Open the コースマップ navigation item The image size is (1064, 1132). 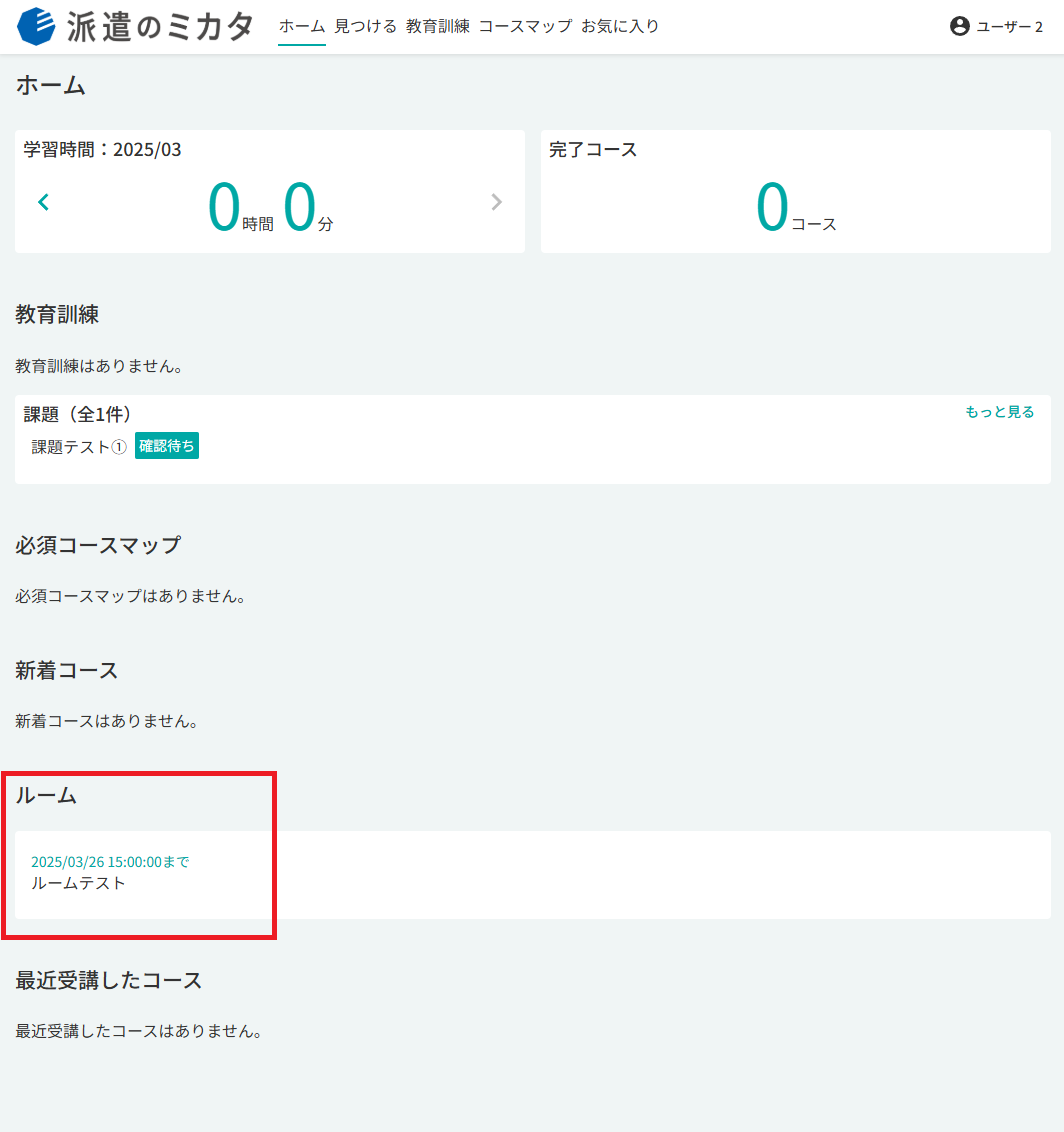pos(526,26)
